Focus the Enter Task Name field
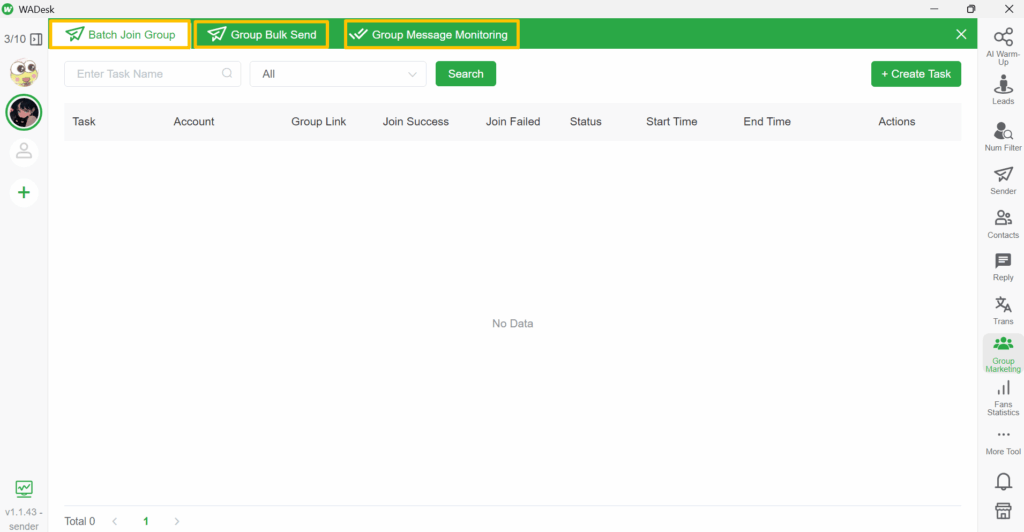The image size is (1024, 532). [x=152, y=74]
